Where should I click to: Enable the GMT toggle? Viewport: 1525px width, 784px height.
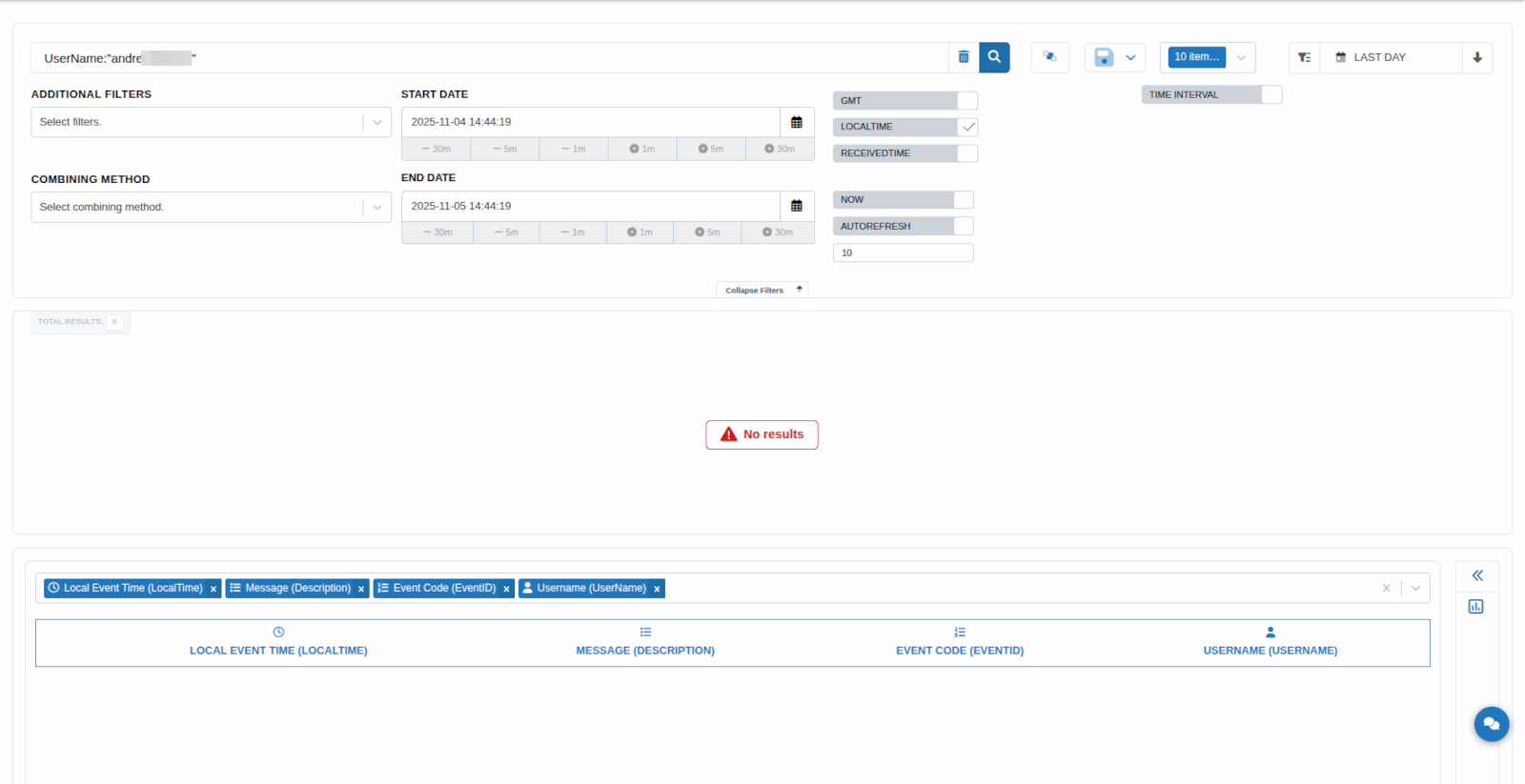pyautogui.click(x=966, y=101)
